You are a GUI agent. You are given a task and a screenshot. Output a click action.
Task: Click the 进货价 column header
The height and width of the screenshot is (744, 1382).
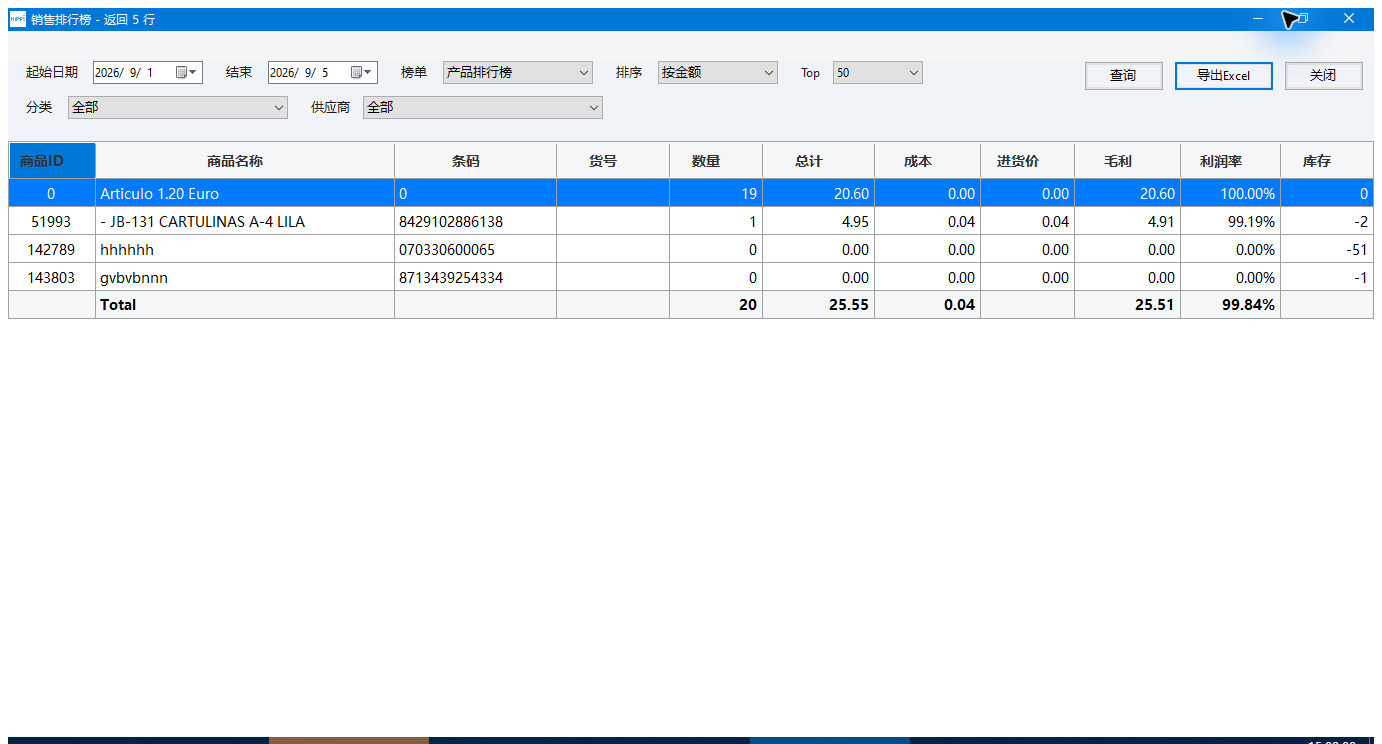click(1027, 161)
